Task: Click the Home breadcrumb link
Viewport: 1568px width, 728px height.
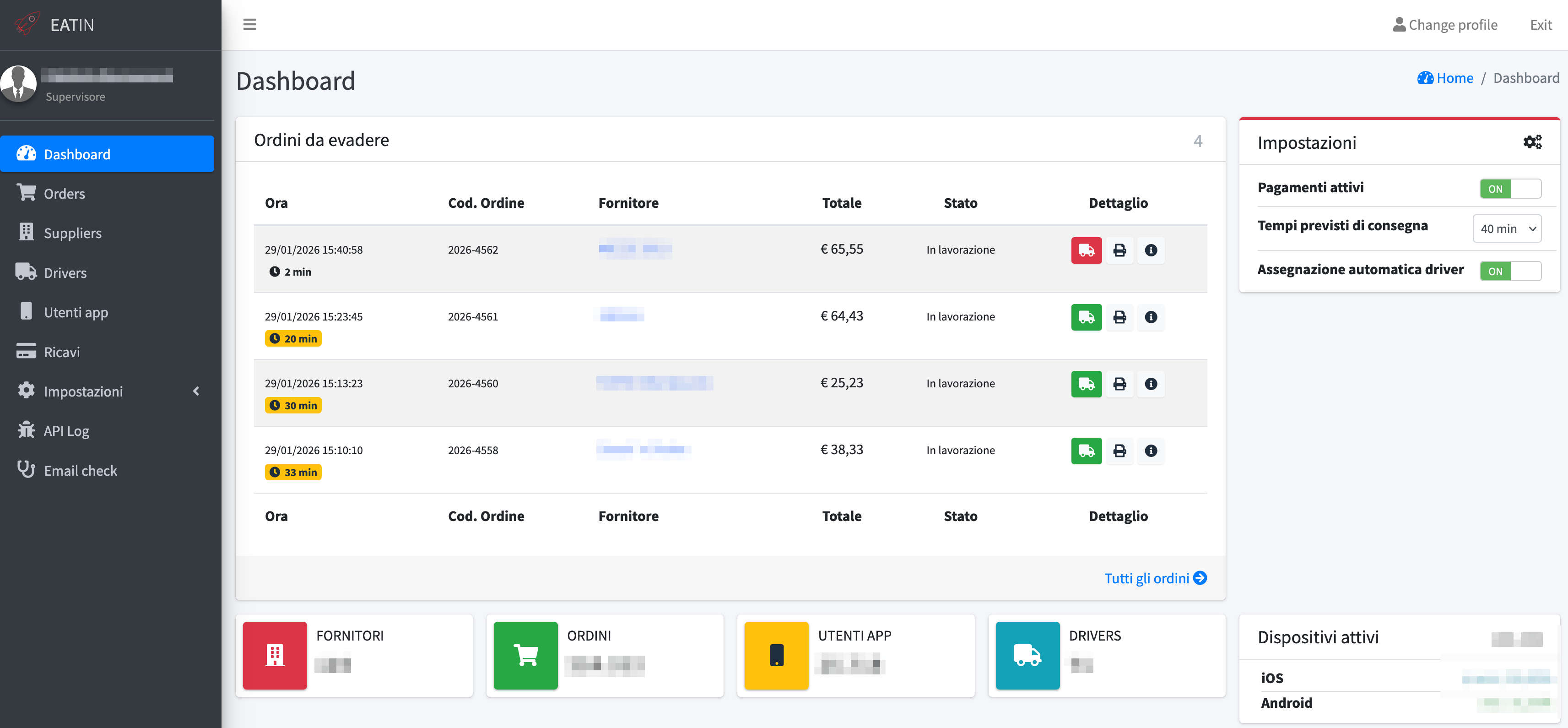Action: (x=1445, y=78)
